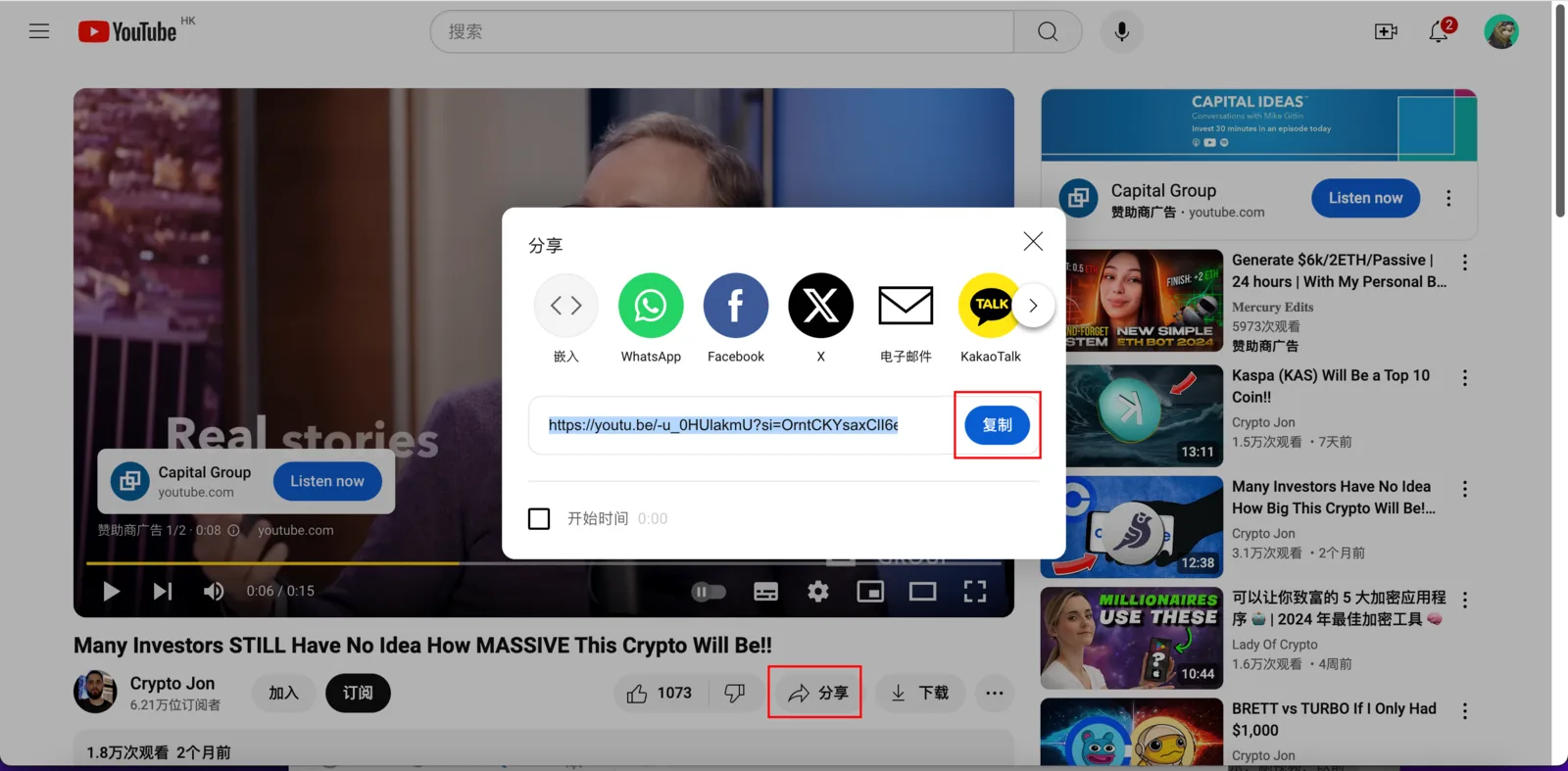Viewport: 1568px width, 771px height.
Task: Share the video to Facebook
Action: 736,306
